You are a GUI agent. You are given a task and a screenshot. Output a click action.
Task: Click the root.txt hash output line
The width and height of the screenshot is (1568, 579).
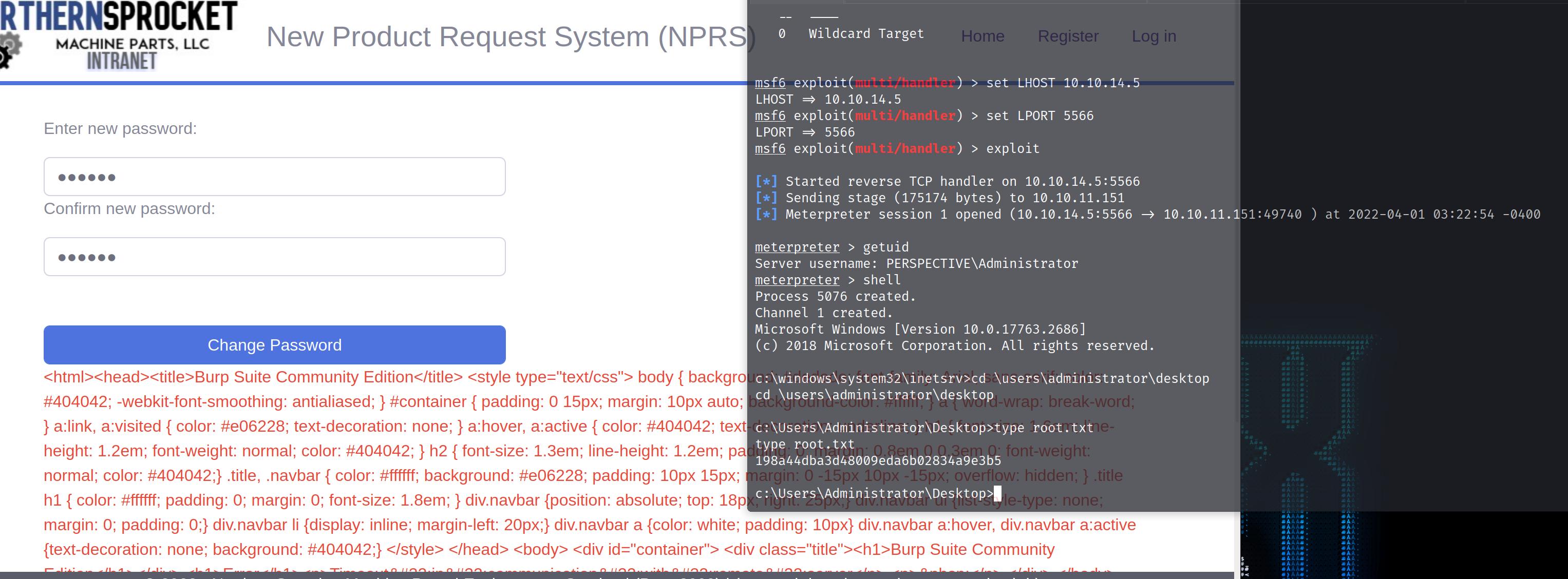(x=877, y=460)
